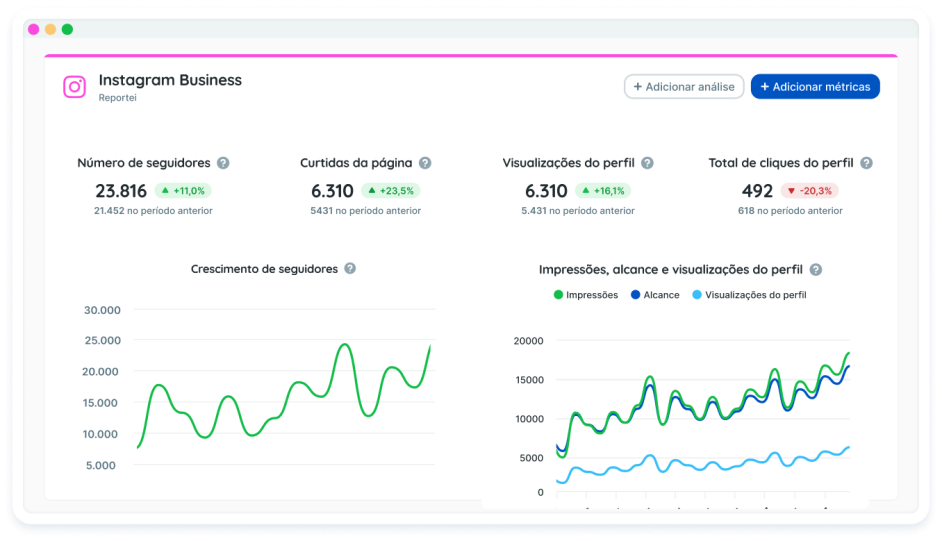Open help for Impressões, alcance chart title

coord(816,270)
